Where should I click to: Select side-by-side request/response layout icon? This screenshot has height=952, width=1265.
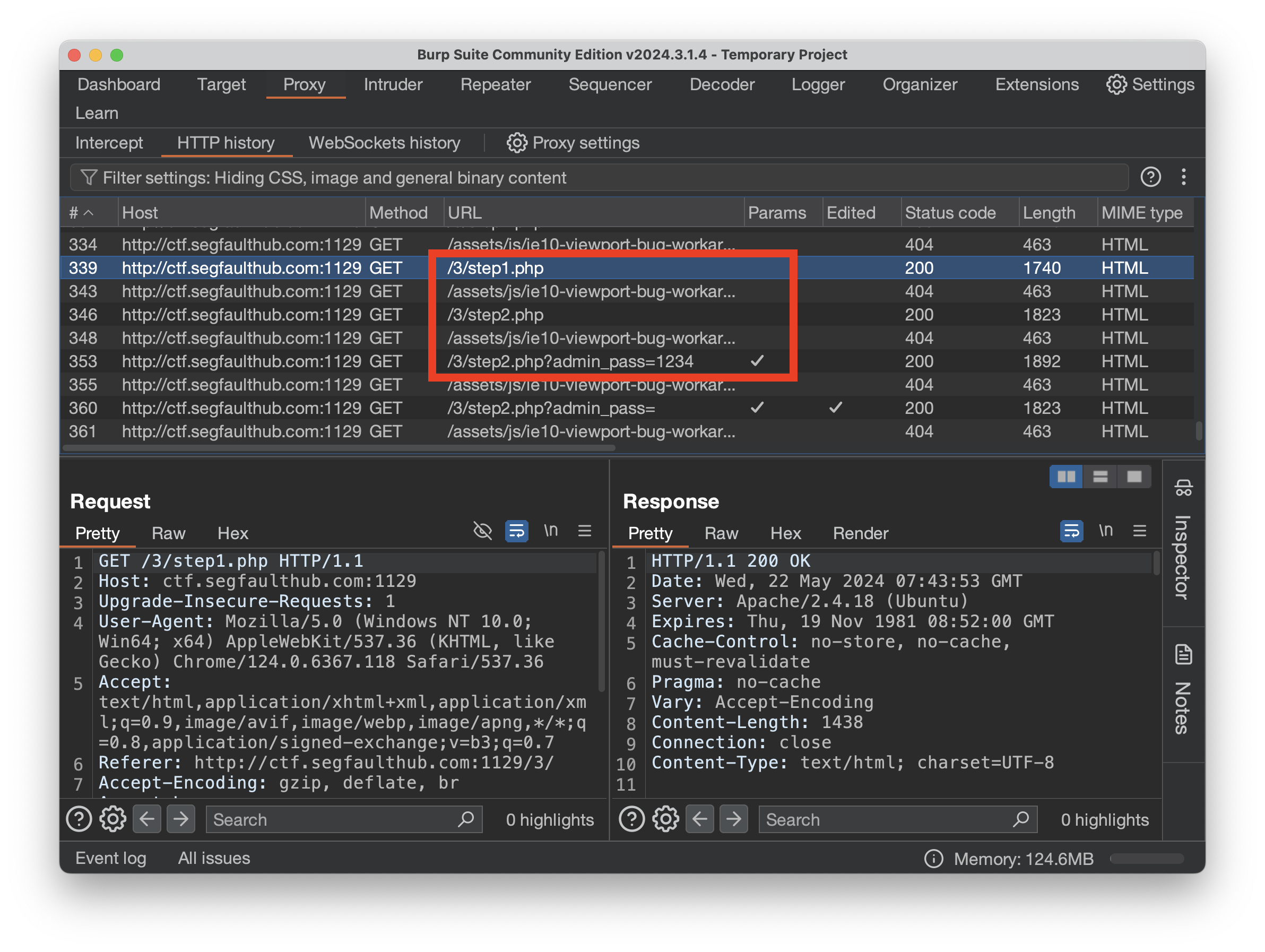click(x=1065, y=477)
